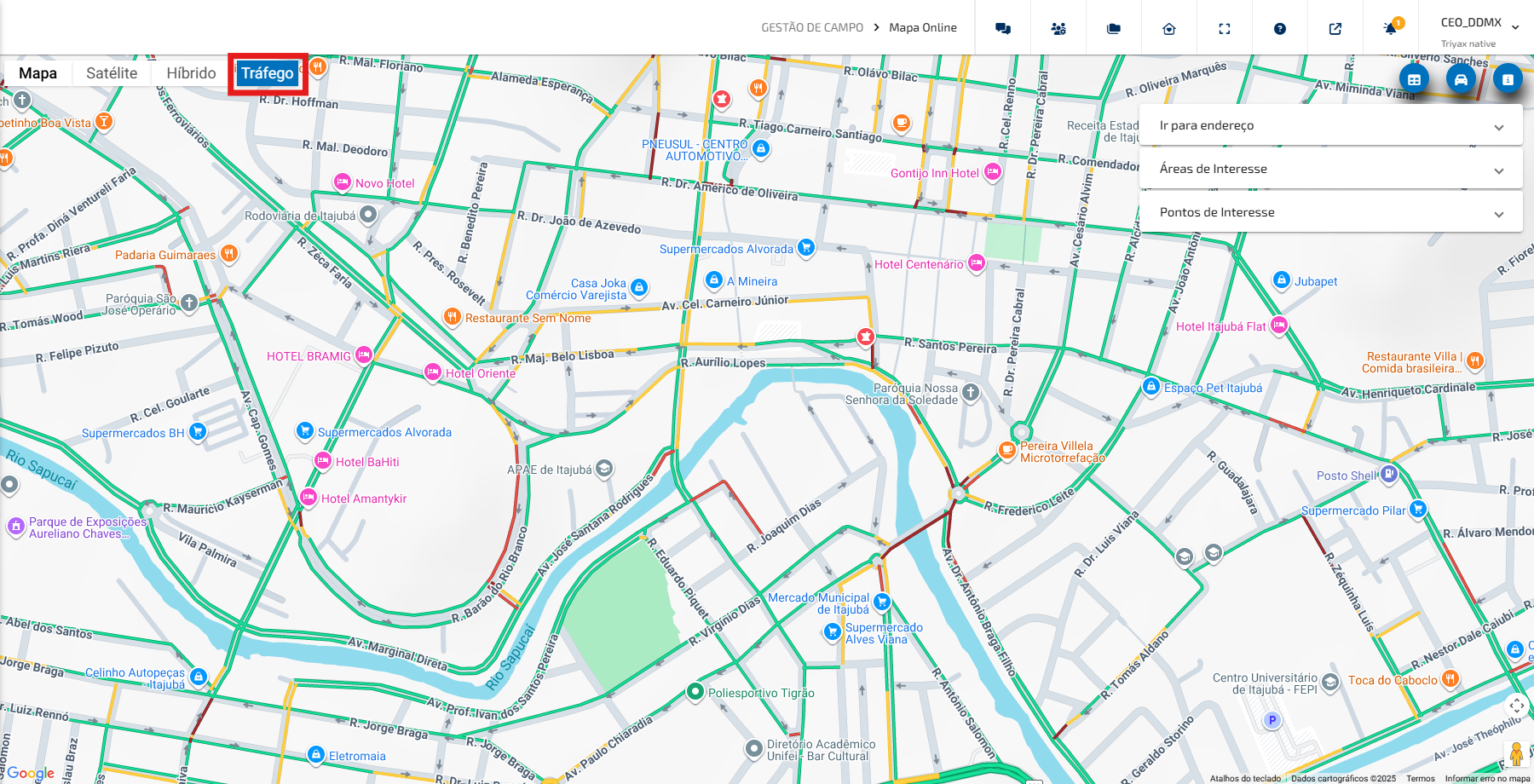Viewport: 1534px width, 784px height.
Task: Click the Supermercados BH cart marker
Action: coord(198,432)
